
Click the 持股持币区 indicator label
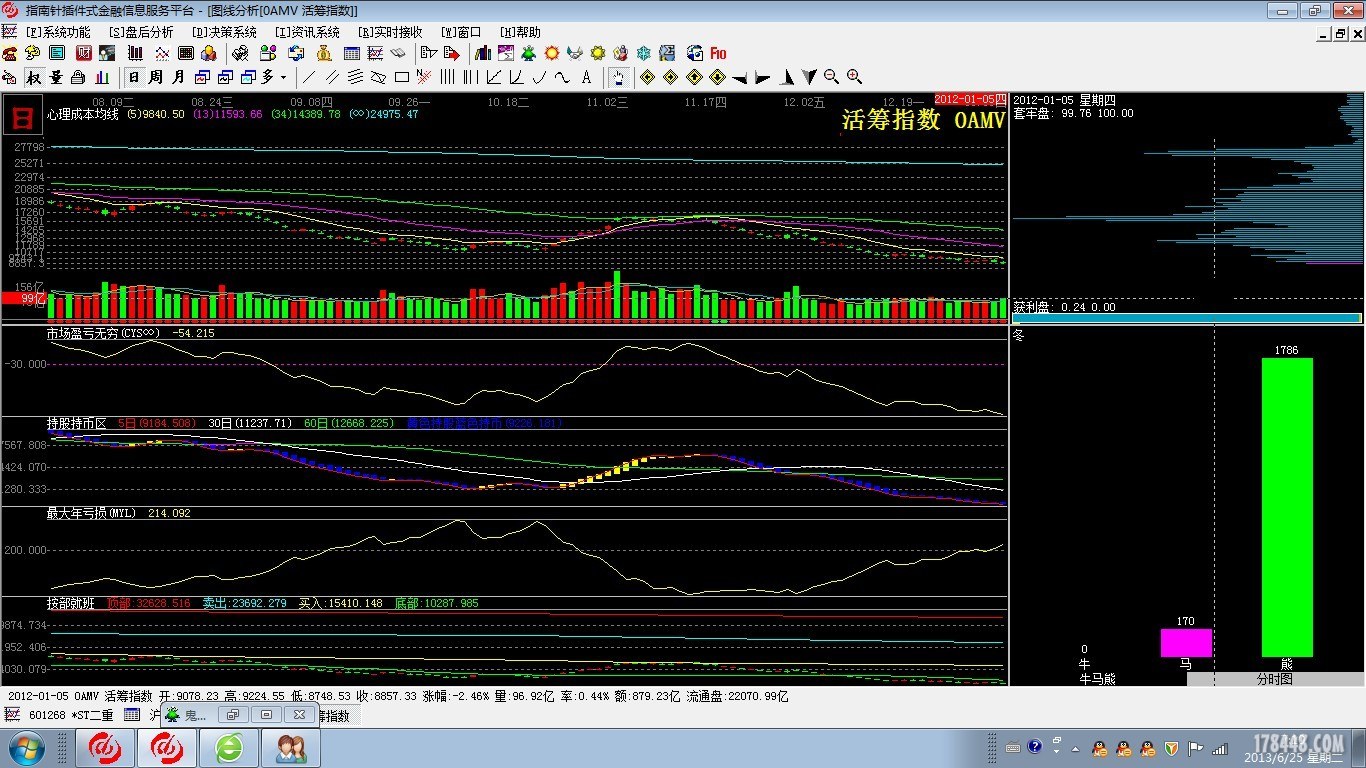76,423
